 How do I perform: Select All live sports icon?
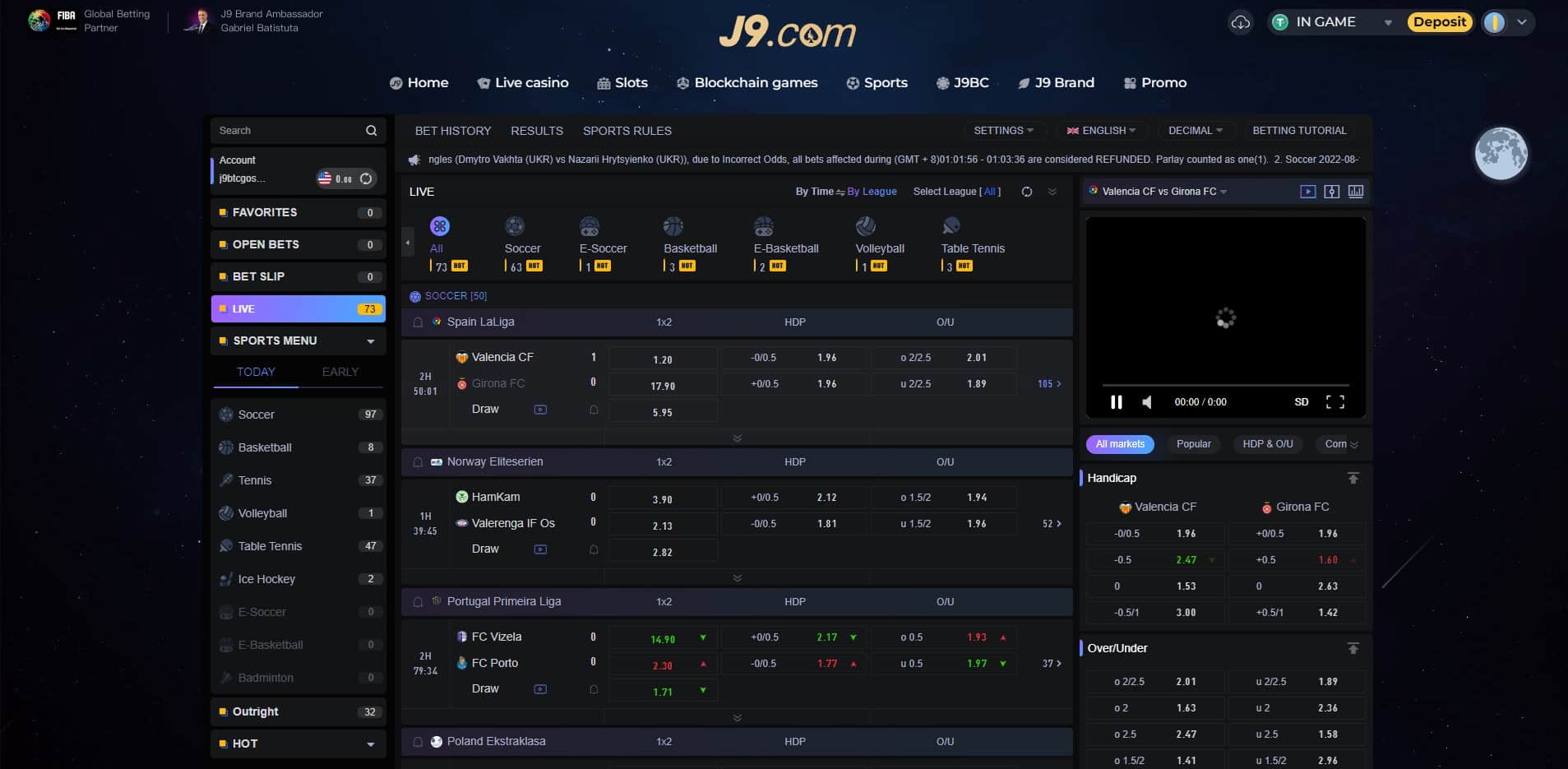pyautogui.click(x=440, y=226)
